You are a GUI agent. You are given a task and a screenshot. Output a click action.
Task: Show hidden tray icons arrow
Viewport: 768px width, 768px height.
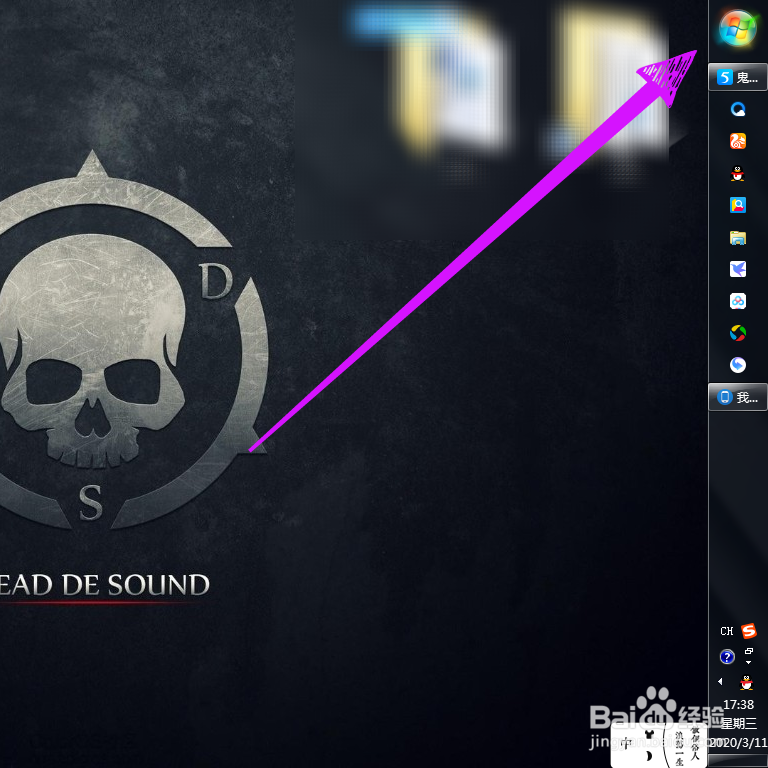[x=720, y=681]
